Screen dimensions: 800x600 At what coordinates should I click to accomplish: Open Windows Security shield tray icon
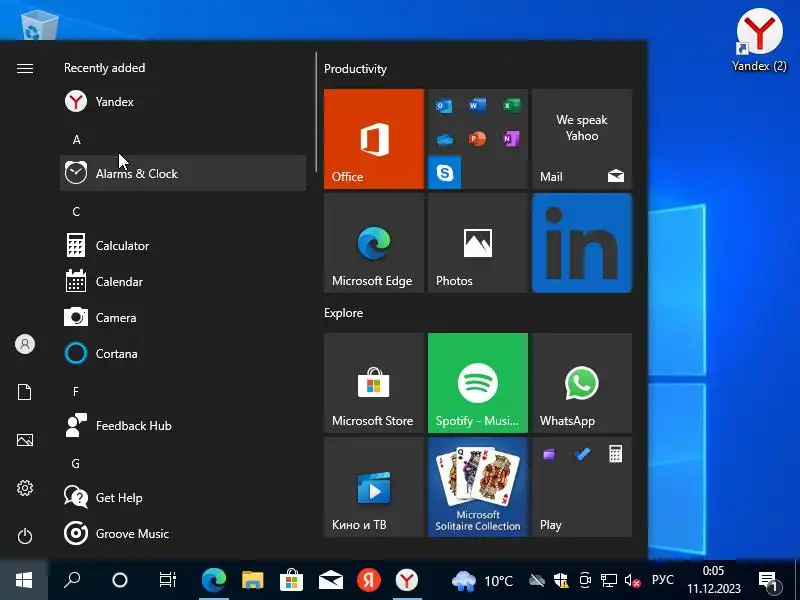(561, 581)
